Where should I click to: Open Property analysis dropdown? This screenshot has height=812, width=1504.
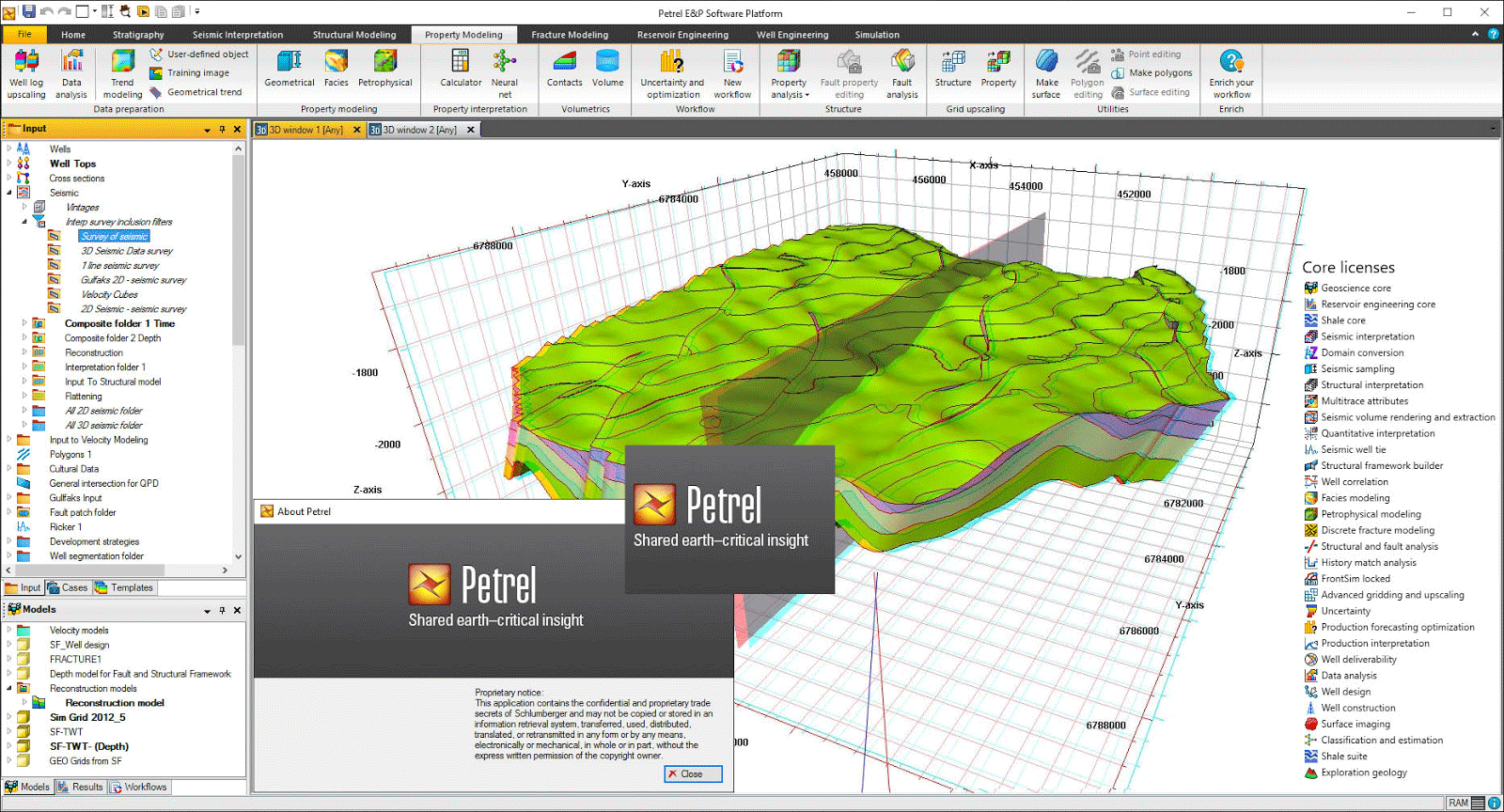point(789,74)
